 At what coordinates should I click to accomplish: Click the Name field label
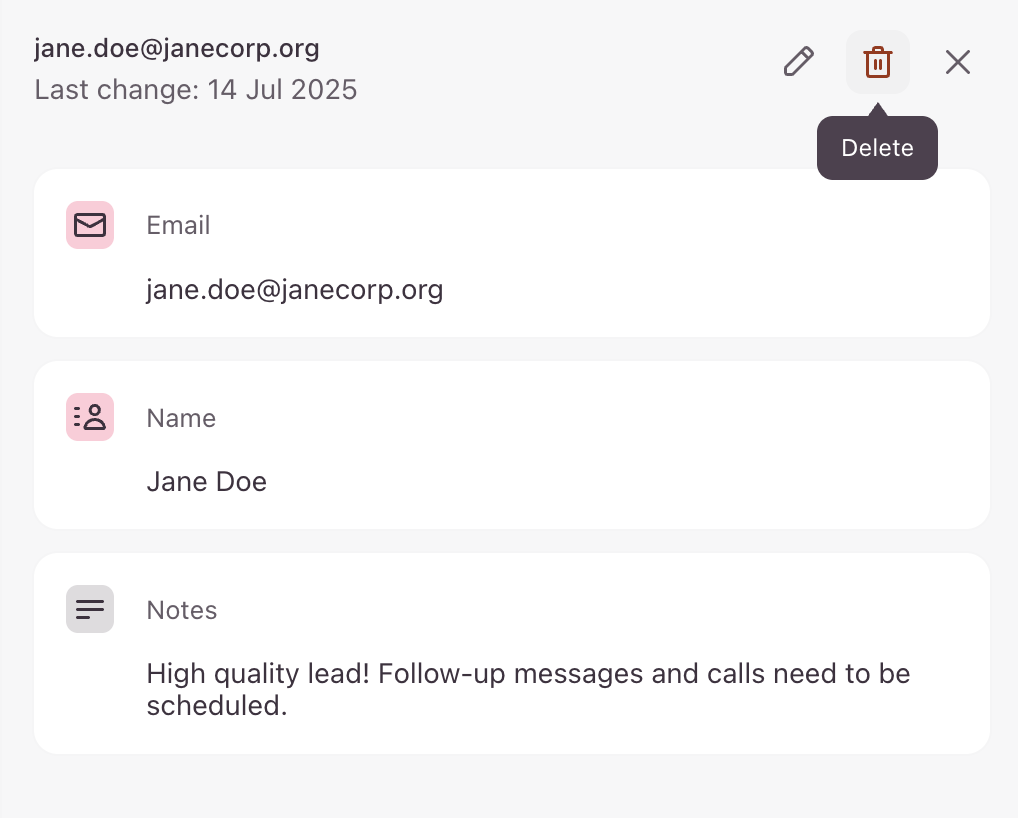point(181,418)
